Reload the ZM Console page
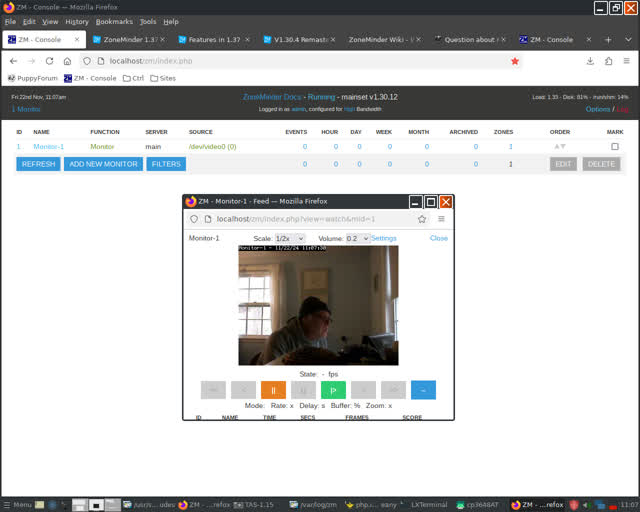Viewport: 640px width, 512px height. click(49, 61)
